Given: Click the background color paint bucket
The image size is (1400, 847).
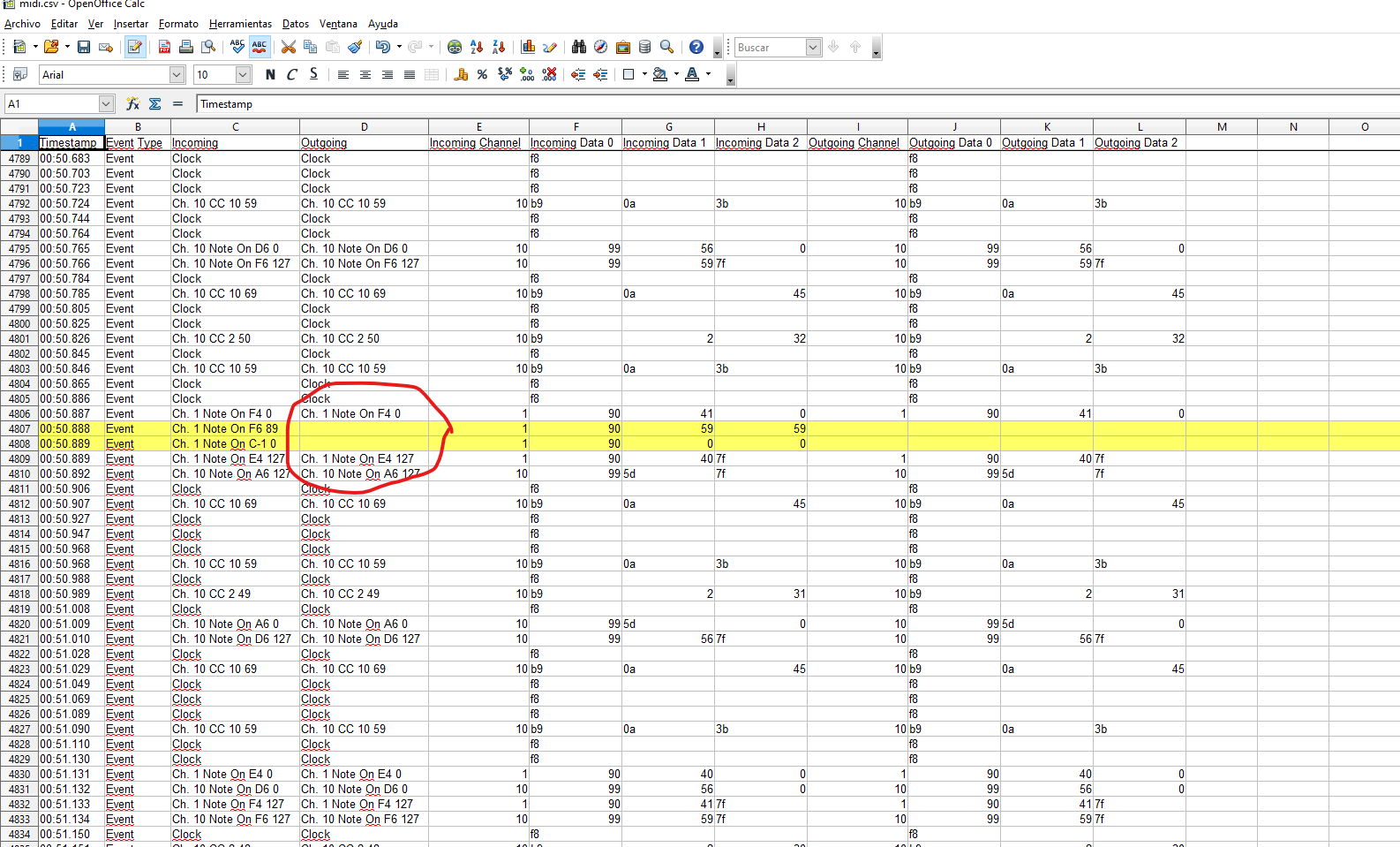Looking at the screenshot, I should click(659, 75).
